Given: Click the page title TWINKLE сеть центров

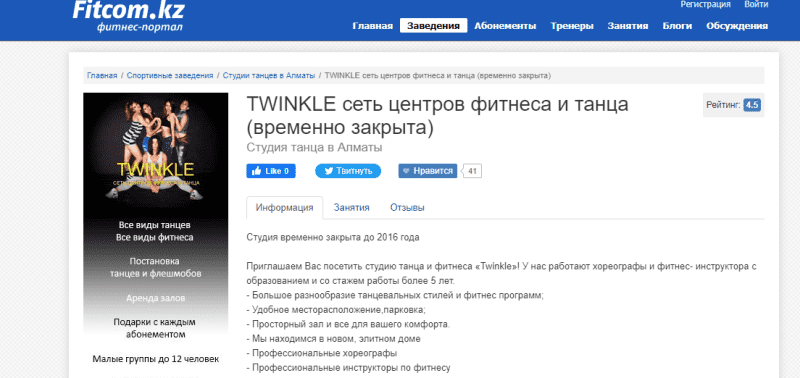Looking at the screenshot, I should (437, 116).
